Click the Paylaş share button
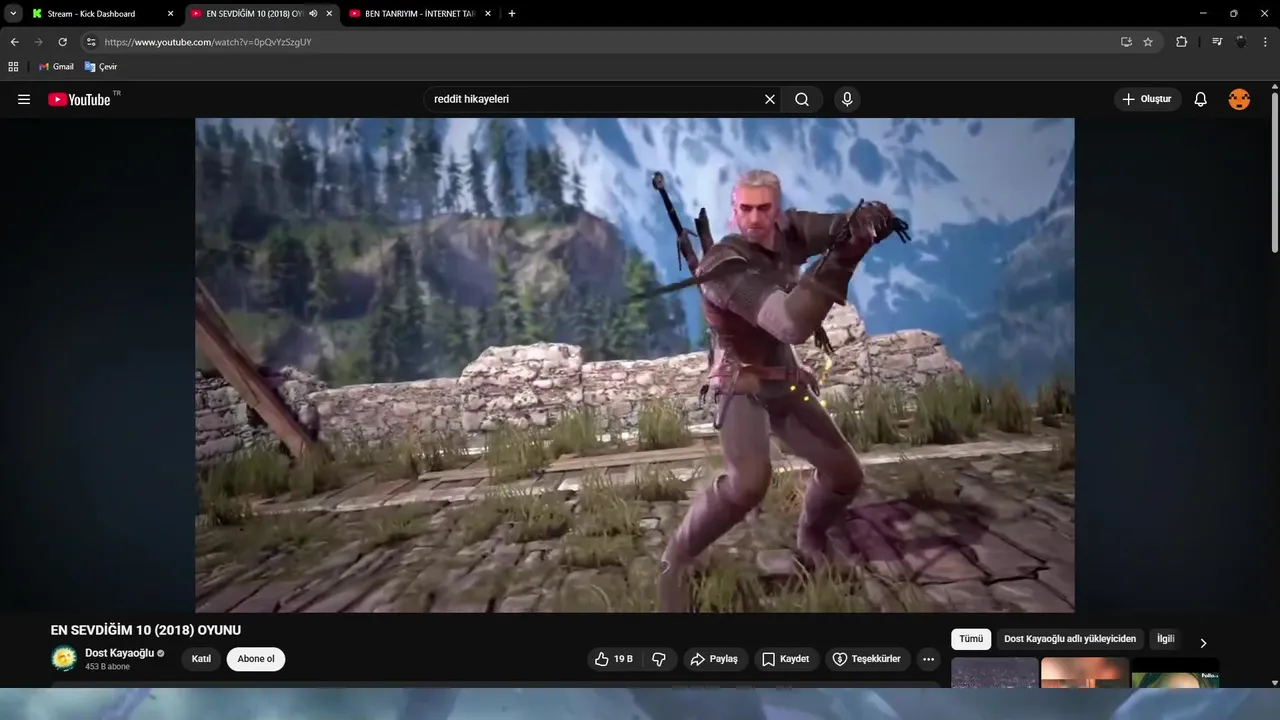This screenshot has width=1280, height=720. click(x=715, y=659)
